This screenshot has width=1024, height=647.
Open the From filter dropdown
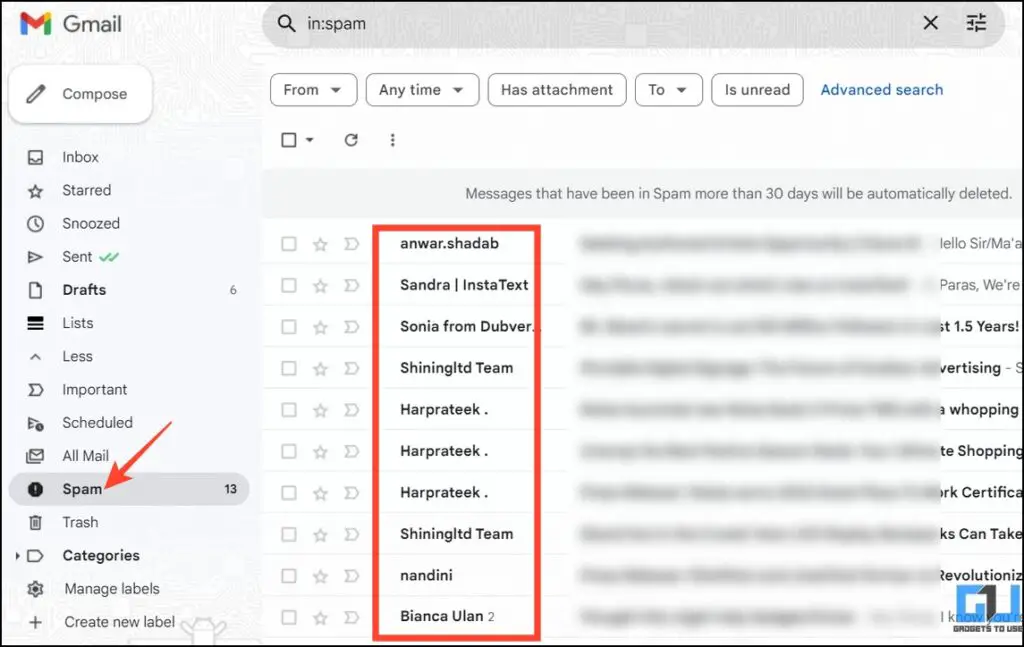pyautogui.click(x=313, y=89)
